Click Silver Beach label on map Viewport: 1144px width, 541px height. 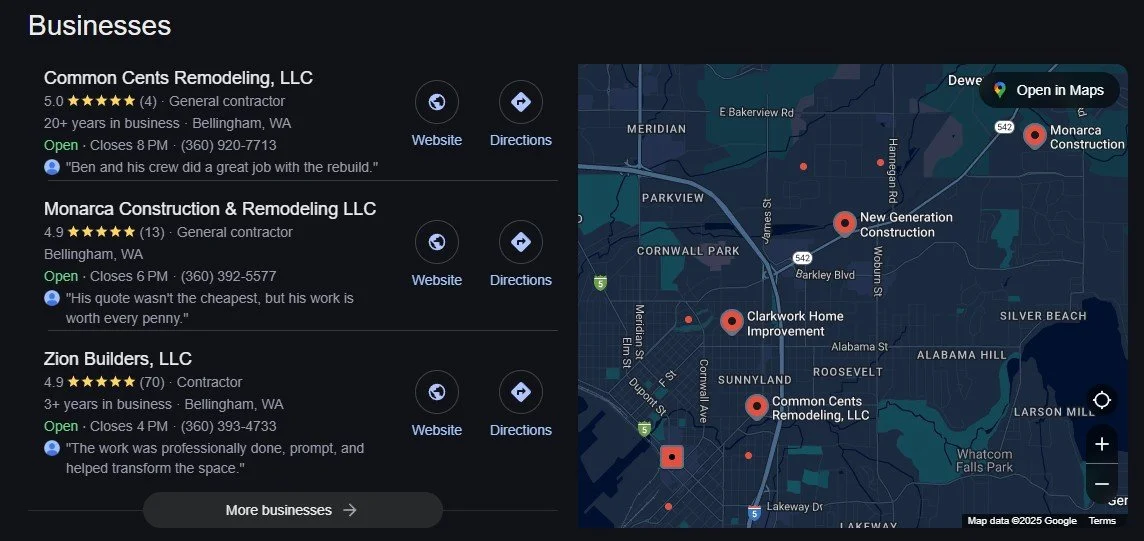click(1043, 316)
